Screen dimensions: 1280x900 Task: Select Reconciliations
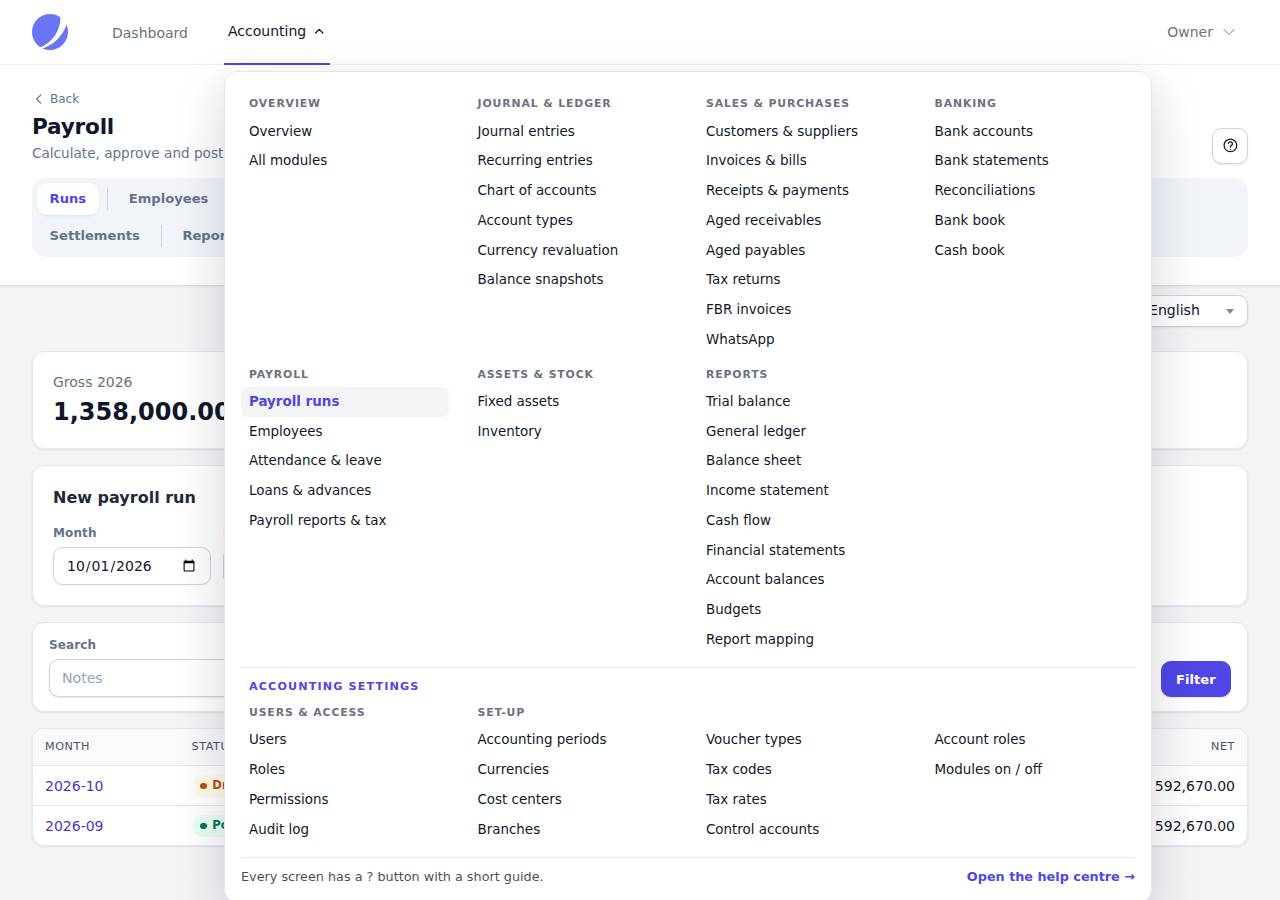pos(985,190)
